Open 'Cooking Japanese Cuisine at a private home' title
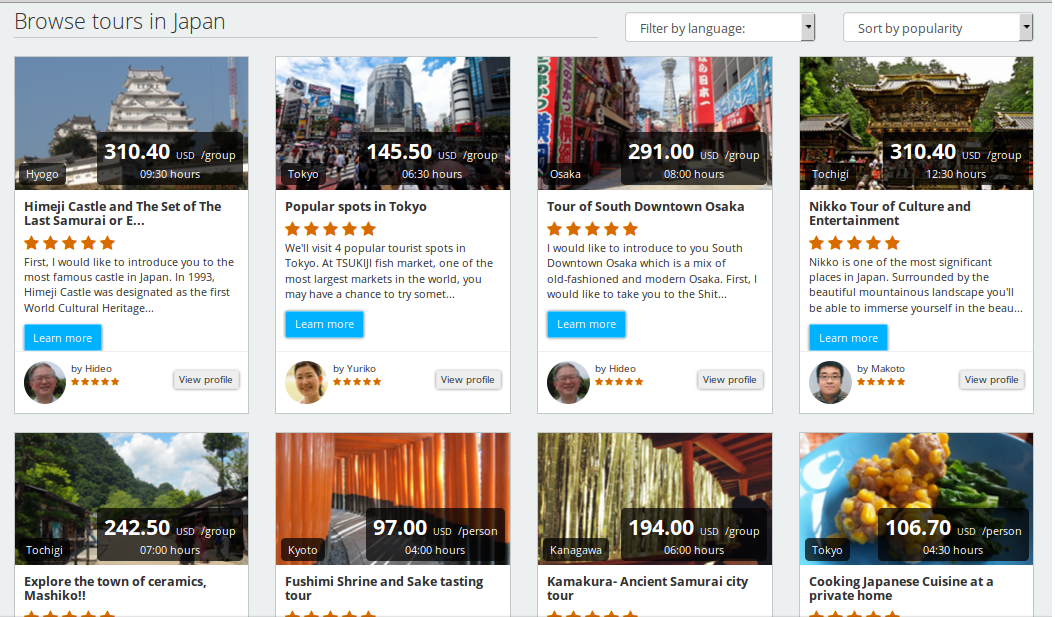Image resolution: width=1055 pixels, height=617 pixels. click(901, 588)
